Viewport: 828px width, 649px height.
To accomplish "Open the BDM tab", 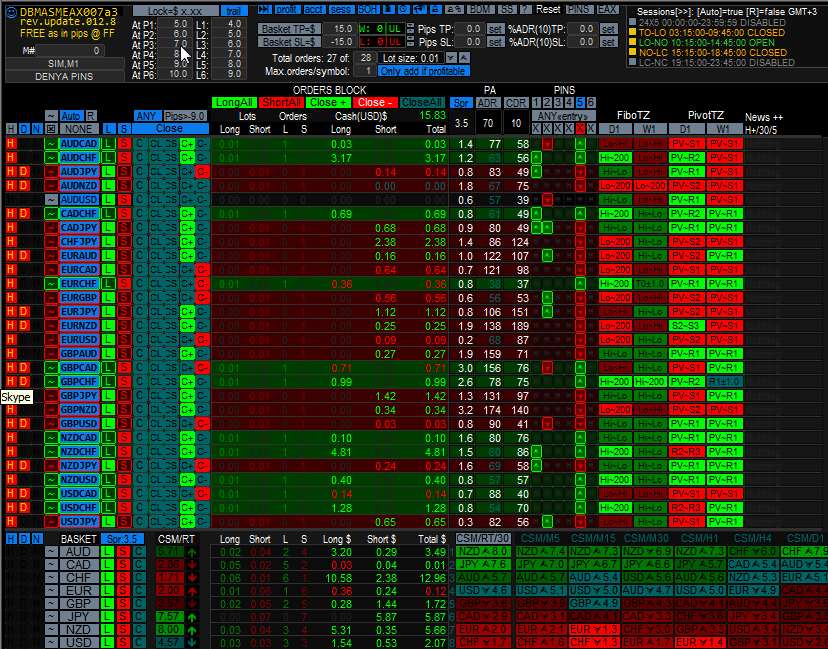I will coord(481,9).
